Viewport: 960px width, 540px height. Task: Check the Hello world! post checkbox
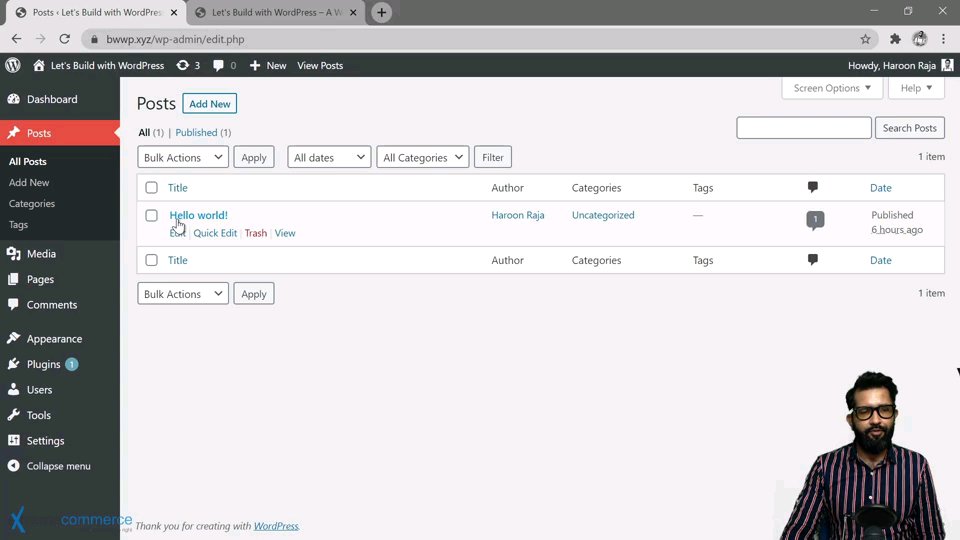pos(151,216)
